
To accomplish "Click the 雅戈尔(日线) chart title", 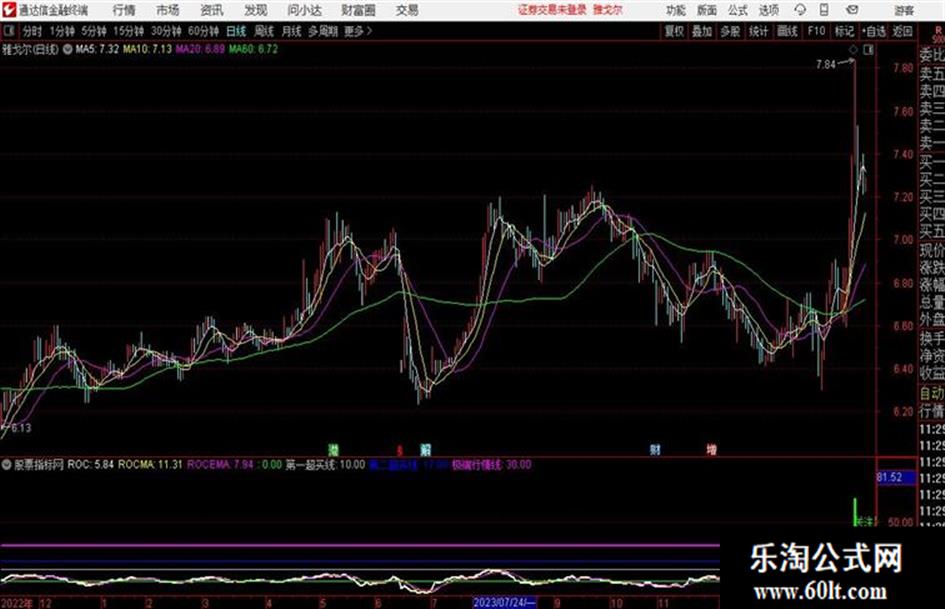I will click(30, 49).
